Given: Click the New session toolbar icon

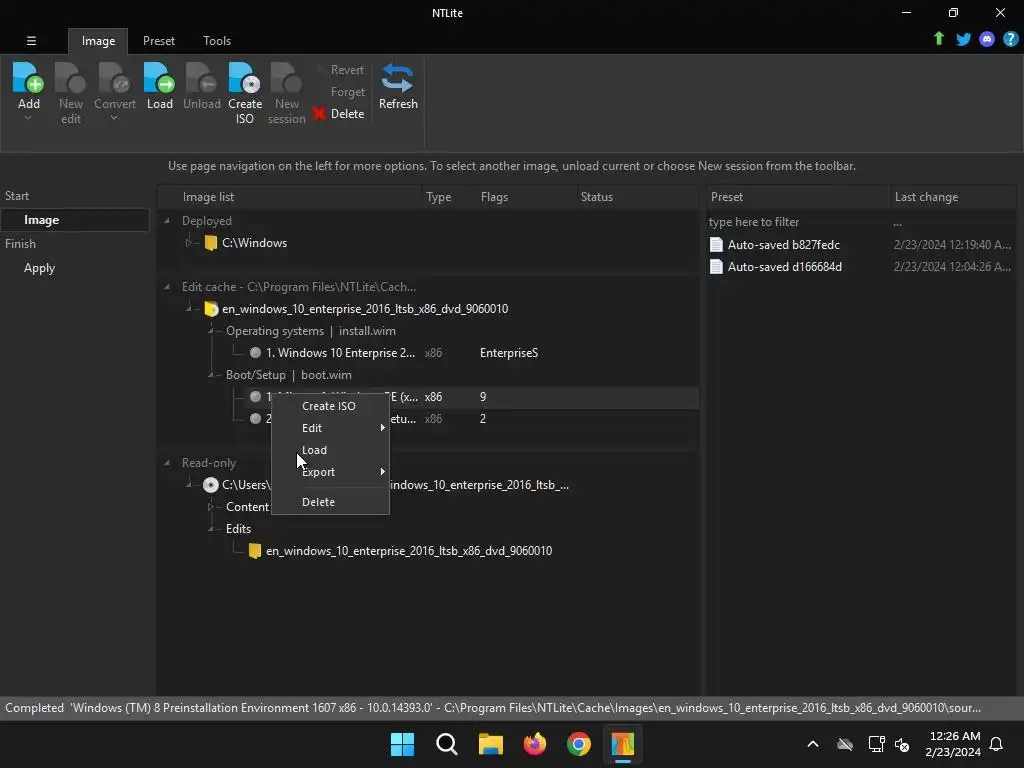Looking at the screenshot, I should pyautogui.click(x=286, y=77).
